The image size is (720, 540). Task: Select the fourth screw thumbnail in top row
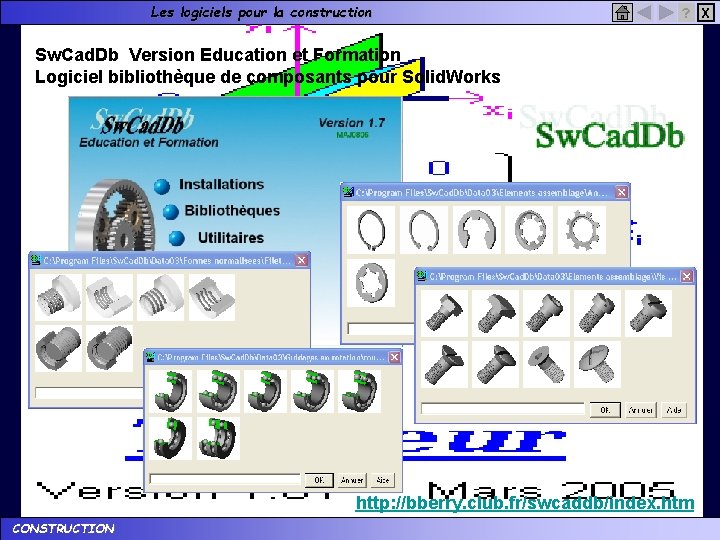(597, 314)
